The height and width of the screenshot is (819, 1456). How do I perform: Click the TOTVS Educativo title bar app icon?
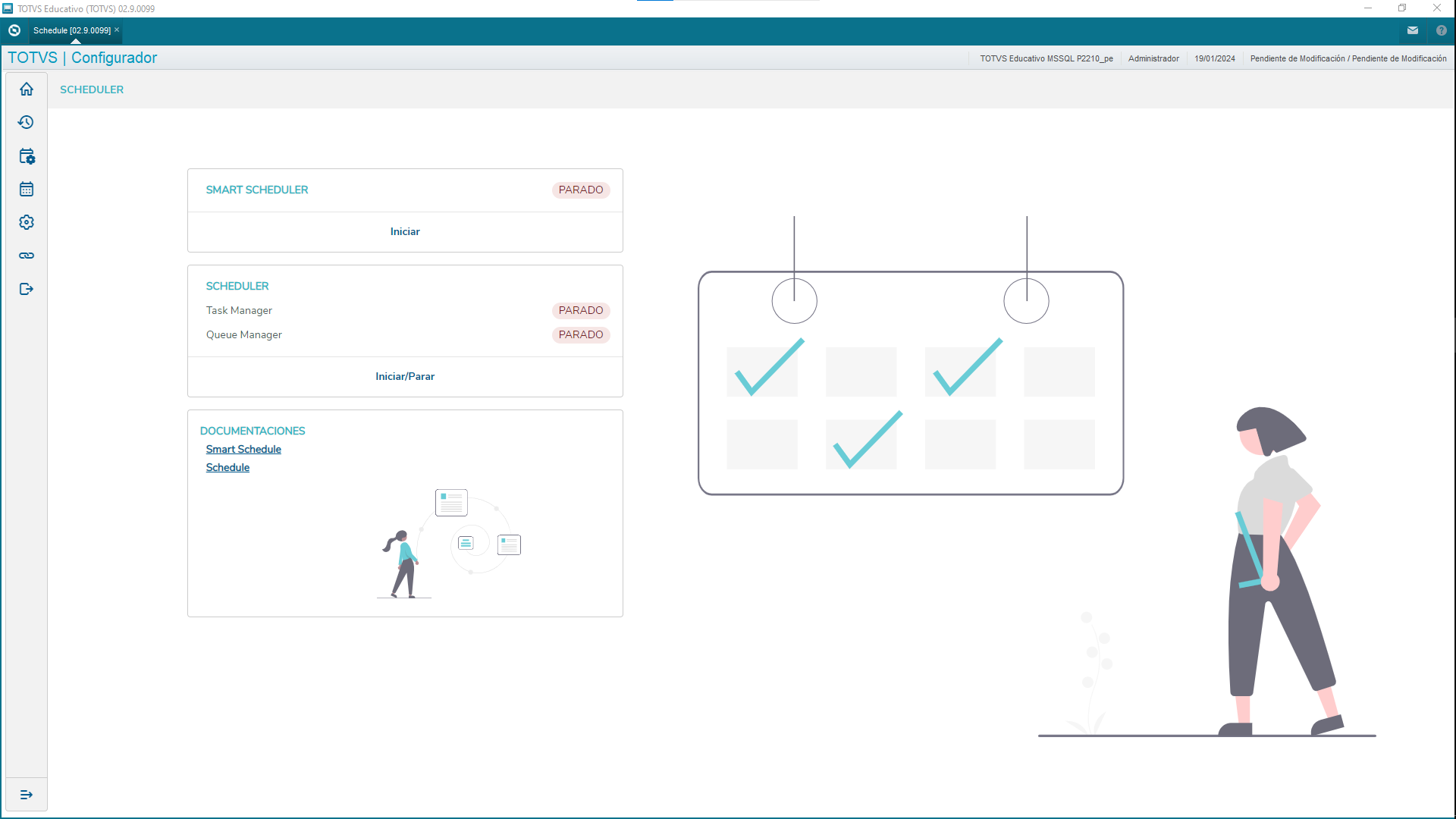8,8
